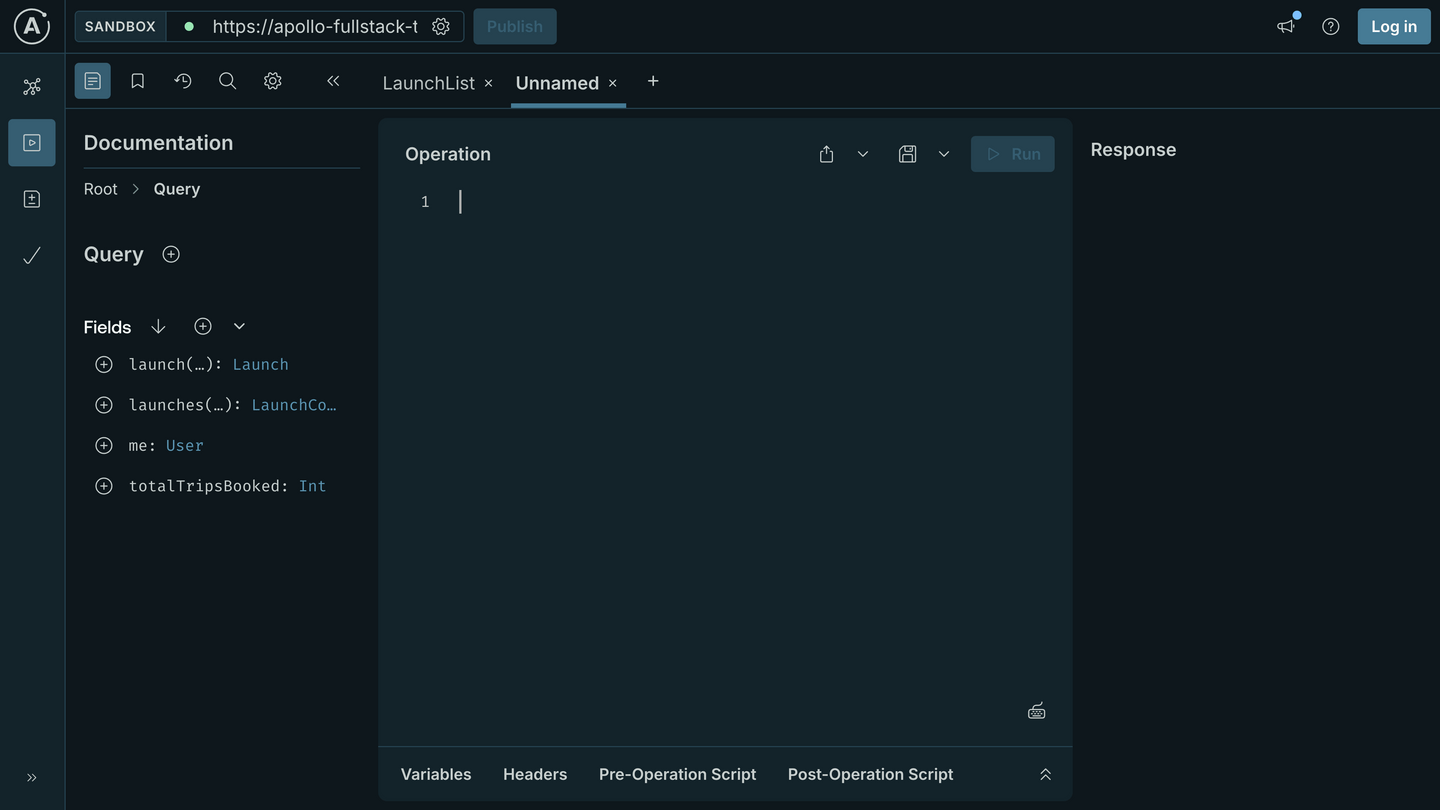The width and height of the screenshot is (1440, 810).
Task: Open the Checklist sidebar panel
Action: point(31,255)
